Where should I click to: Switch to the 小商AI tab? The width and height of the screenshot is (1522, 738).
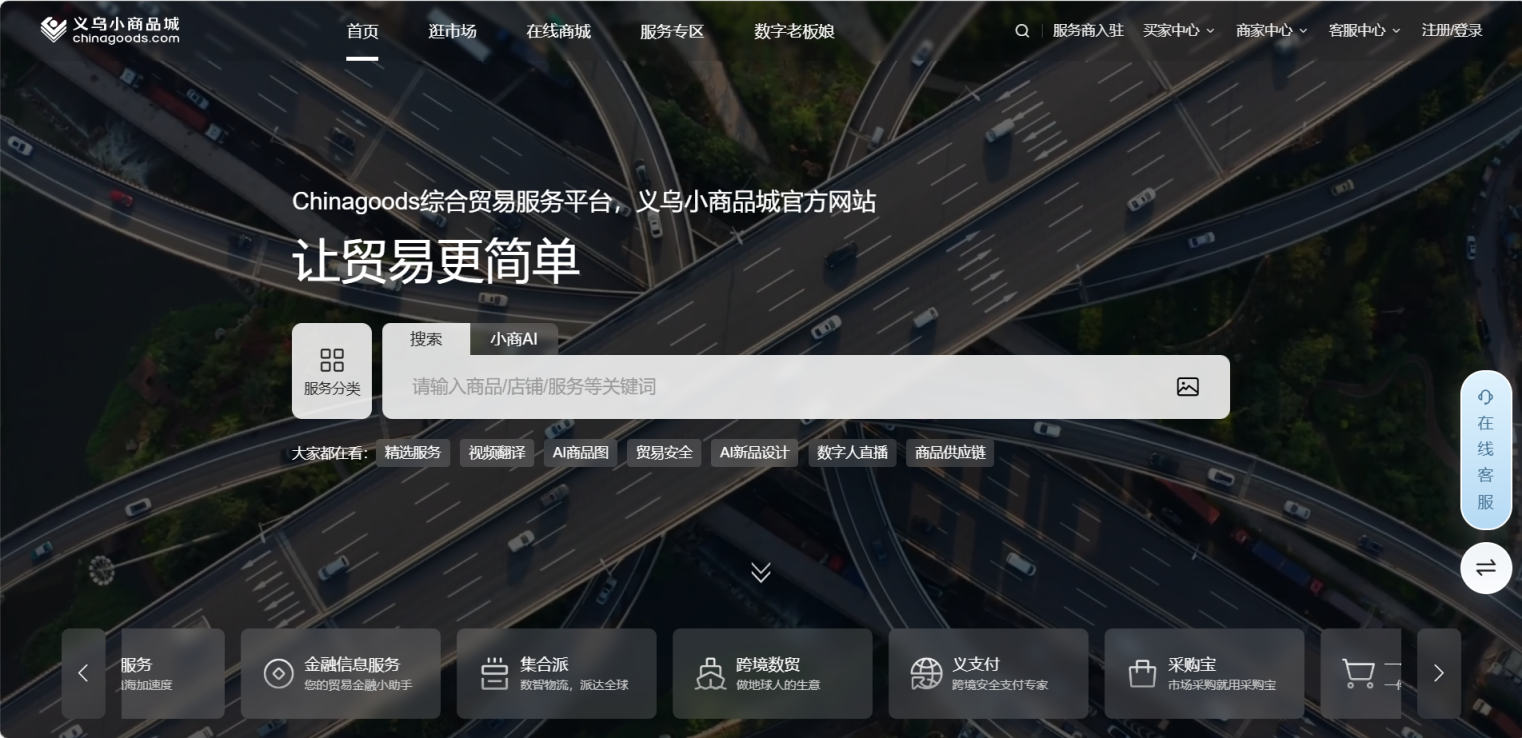point(513,339)
